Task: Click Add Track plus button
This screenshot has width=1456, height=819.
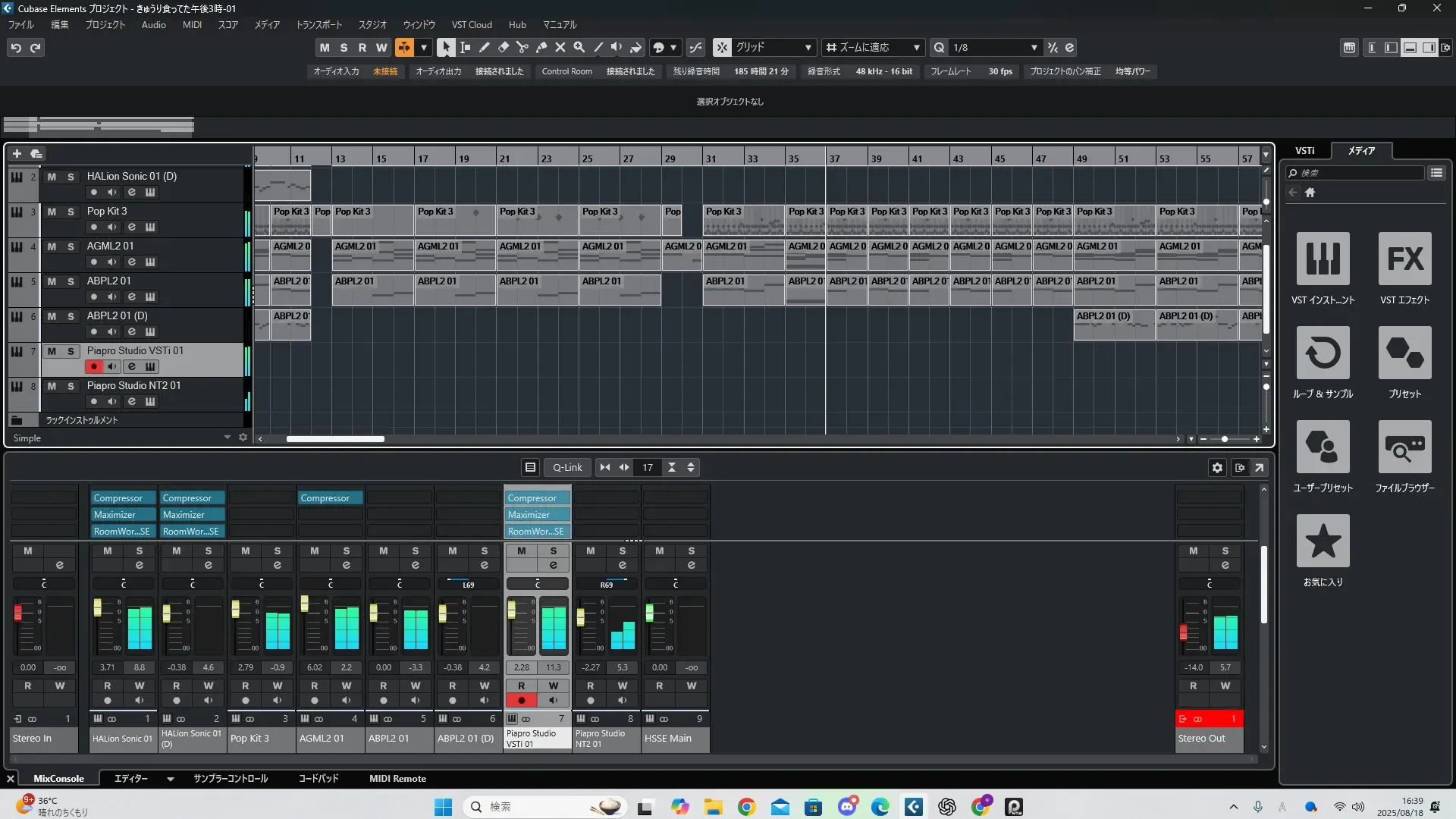Action: [17, 154]
